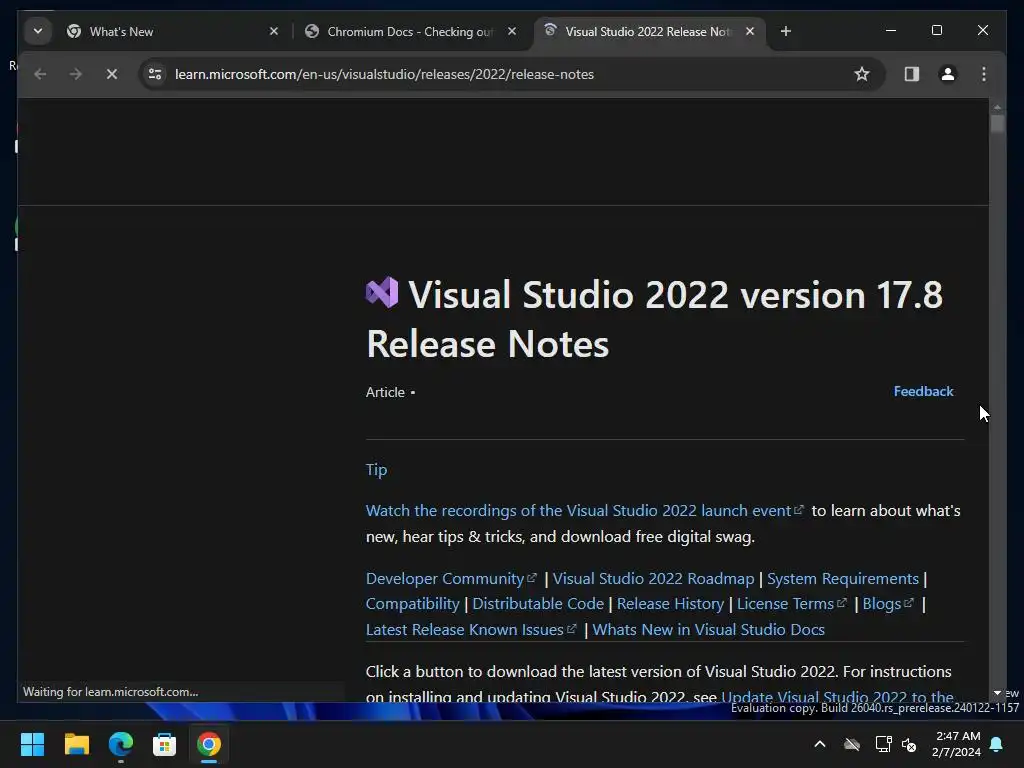Screen dimensions: 1024x768
Task: Click the muted volume tray icon
Action: [x=909, y=744]
